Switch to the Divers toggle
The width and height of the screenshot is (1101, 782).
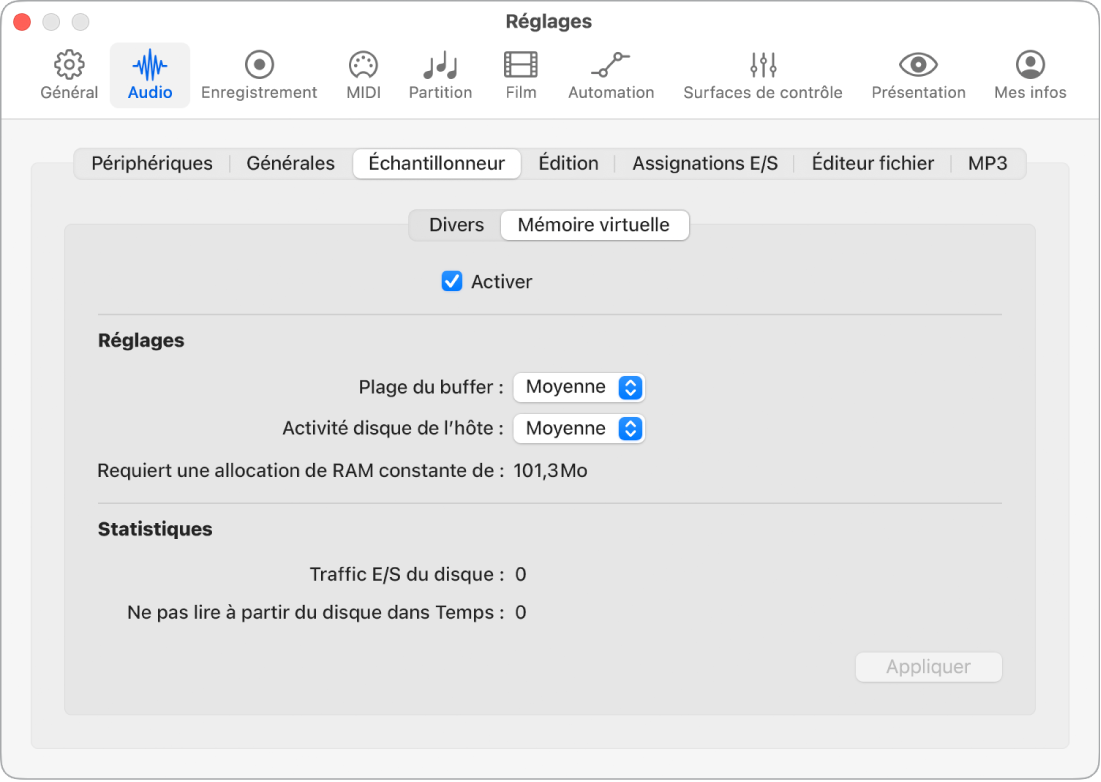tap(456, 225)
